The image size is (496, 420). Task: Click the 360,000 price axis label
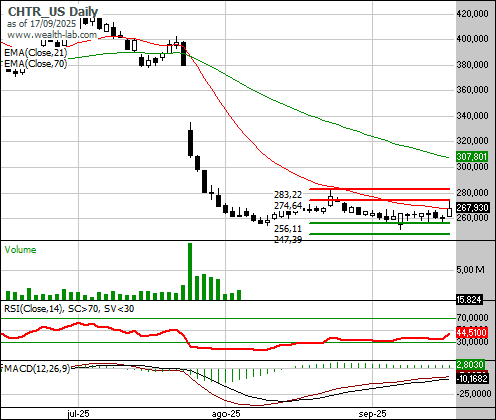coord(472,90)
